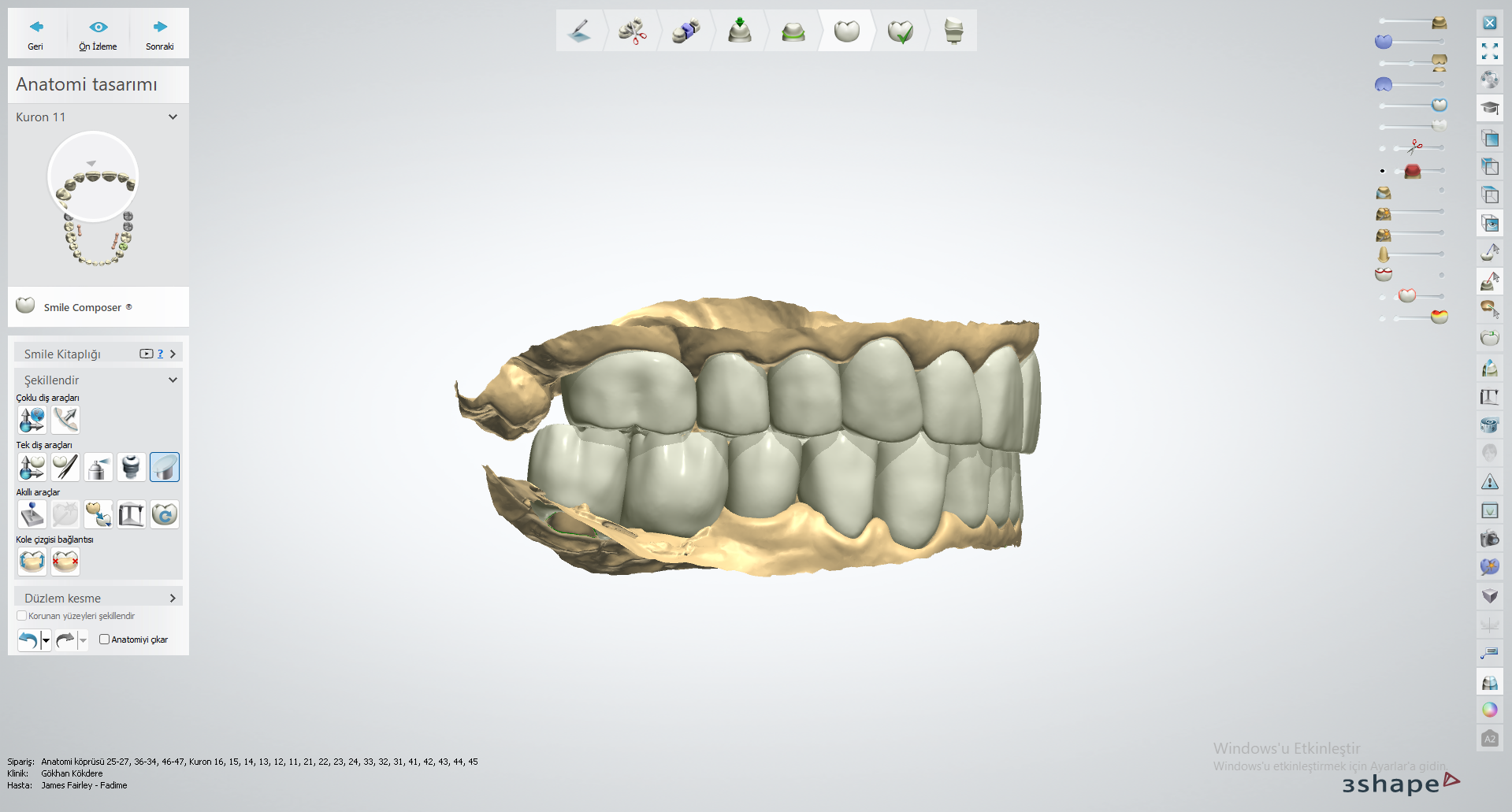Tick the Korunan yüzeyleri şekillendir checkbox
The image size is (1512, 812).
22,616
